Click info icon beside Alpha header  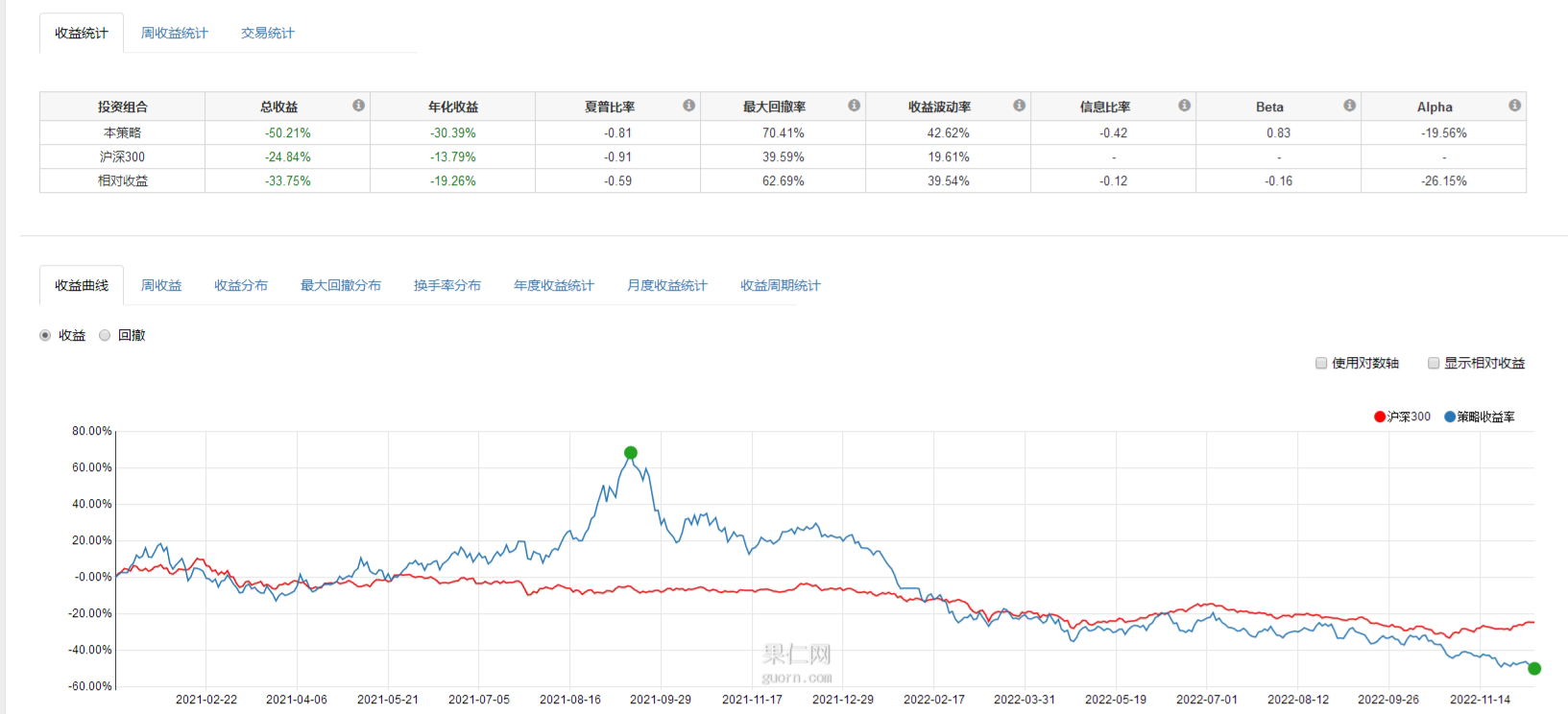point(1514,106)
